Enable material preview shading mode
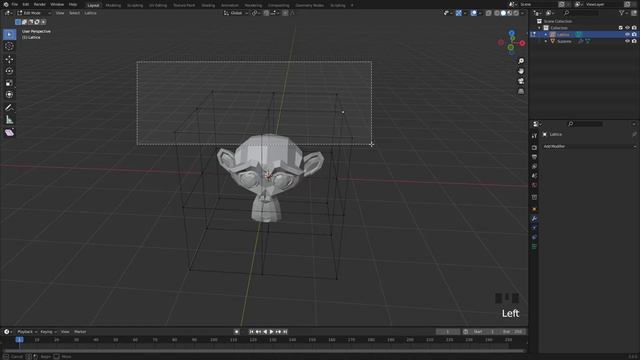The height and width of the screenshot is (360, 640). pos(510,13)
